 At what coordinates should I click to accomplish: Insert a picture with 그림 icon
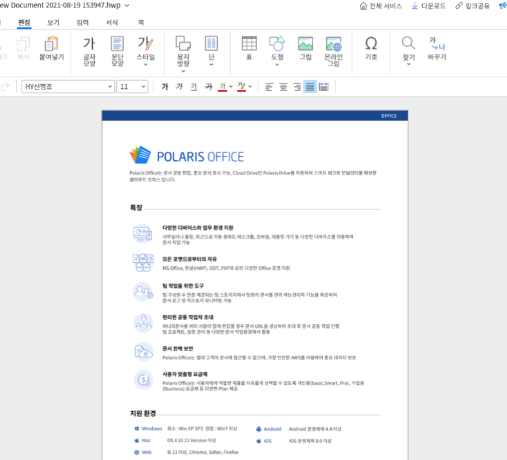305,48
